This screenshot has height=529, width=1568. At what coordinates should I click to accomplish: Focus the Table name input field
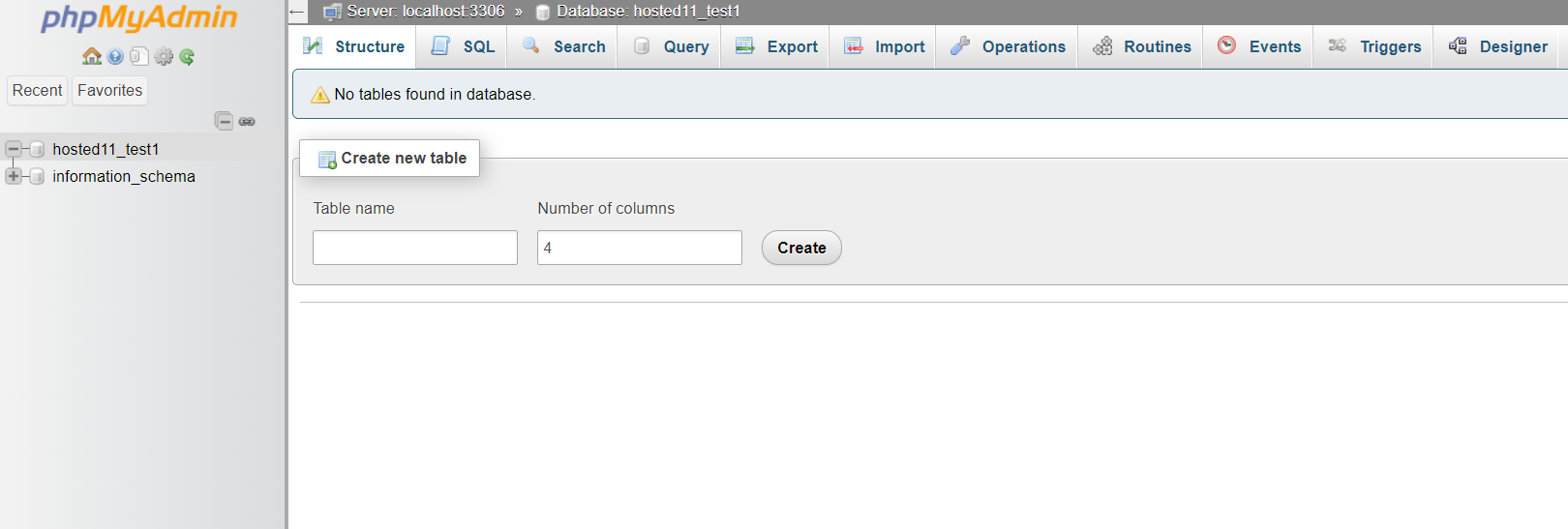pyautogui.click(x=415, y=248)
